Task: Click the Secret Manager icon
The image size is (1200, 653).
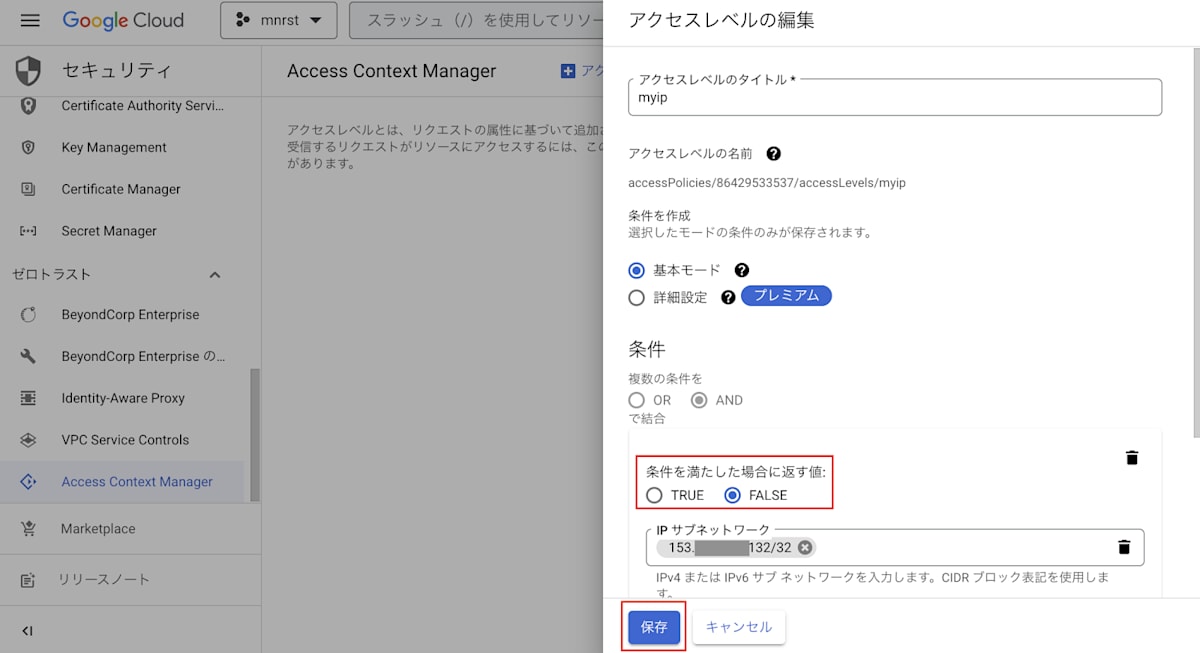Action: (28, 231)
